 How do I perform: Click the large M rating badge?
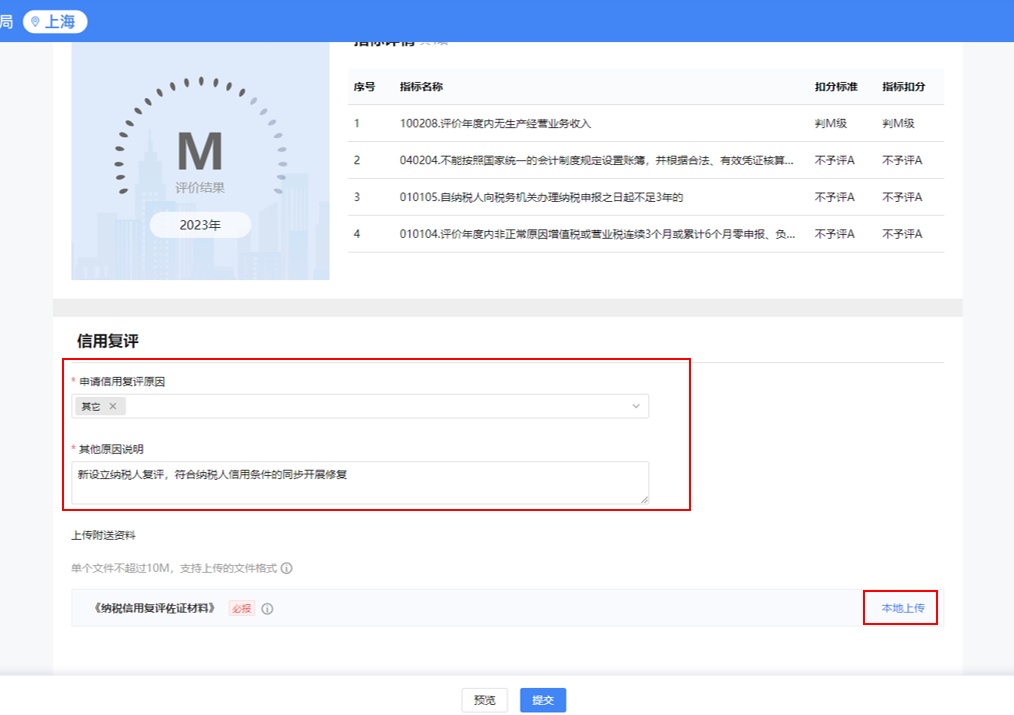pos(199,150)
